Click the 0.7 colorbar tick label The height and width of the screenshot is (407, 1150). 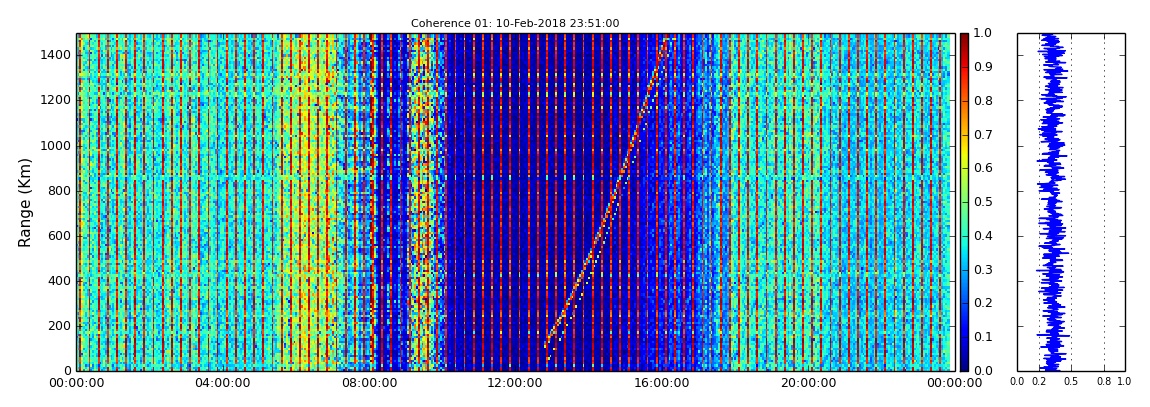point(982,135)
